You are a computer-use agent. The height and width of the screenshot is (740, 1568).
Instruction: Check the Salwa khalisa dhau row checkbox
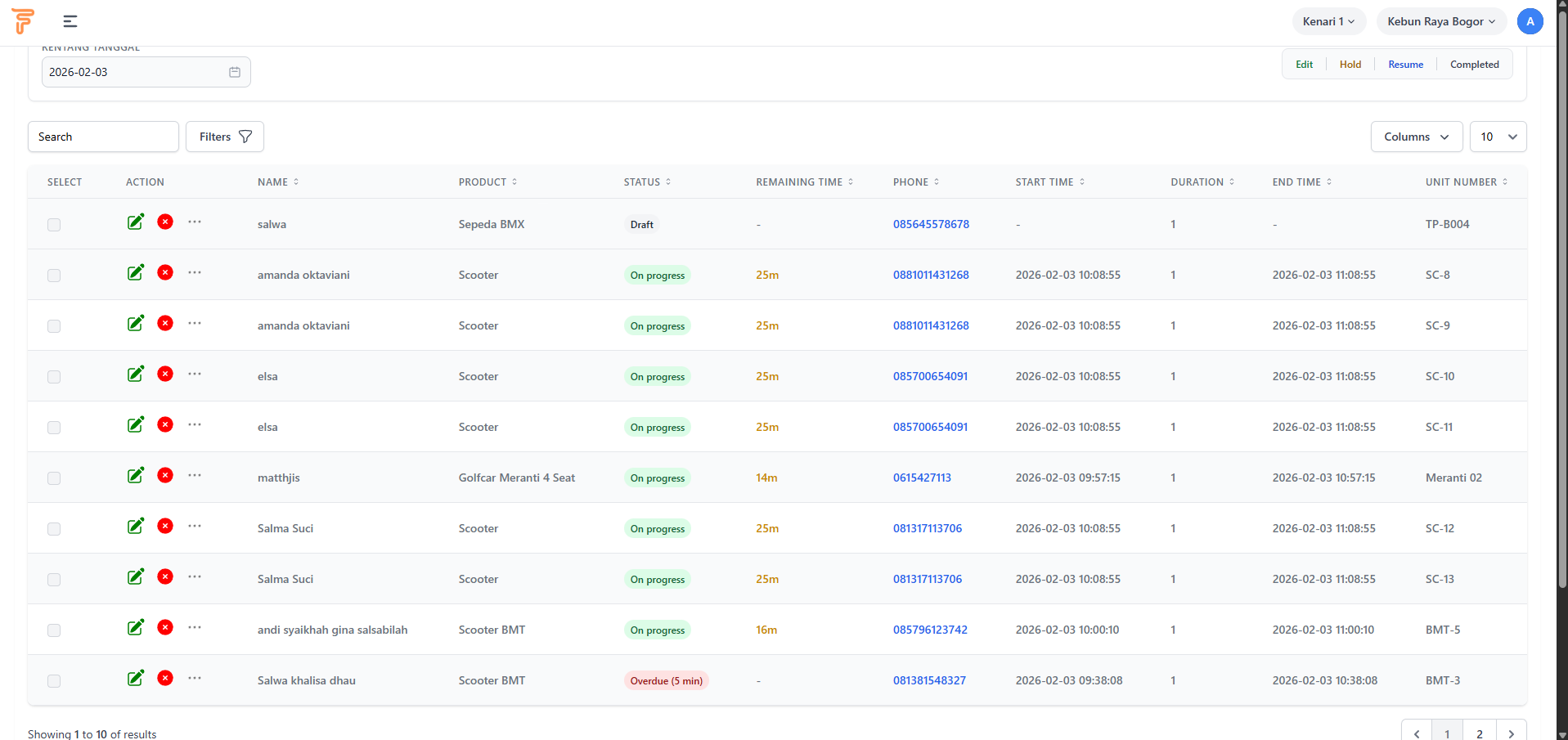54,681
